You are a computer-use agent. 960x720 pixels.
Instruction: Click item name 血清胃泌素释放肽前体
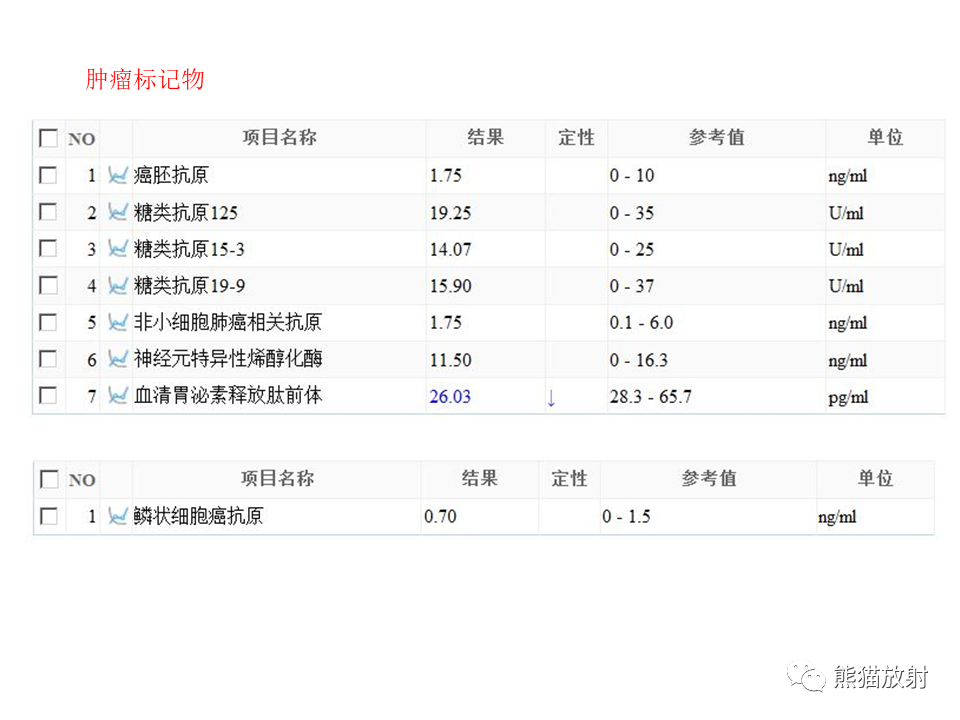[228, 396]
